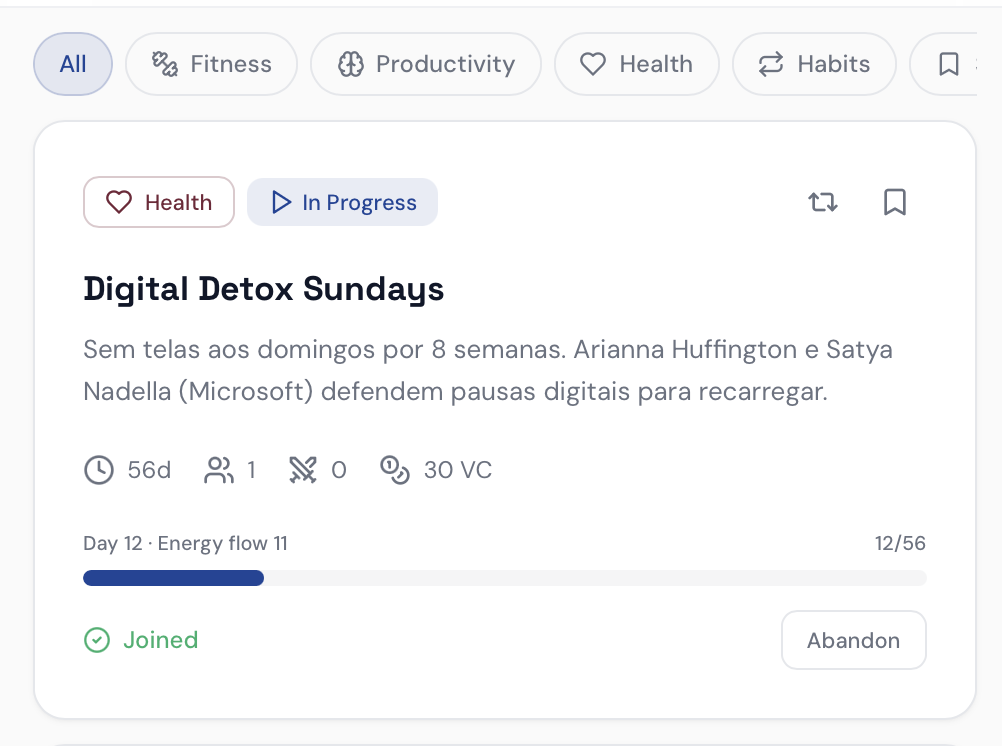
Task: Filter challenges by Productivity
Action: [426, 64]
